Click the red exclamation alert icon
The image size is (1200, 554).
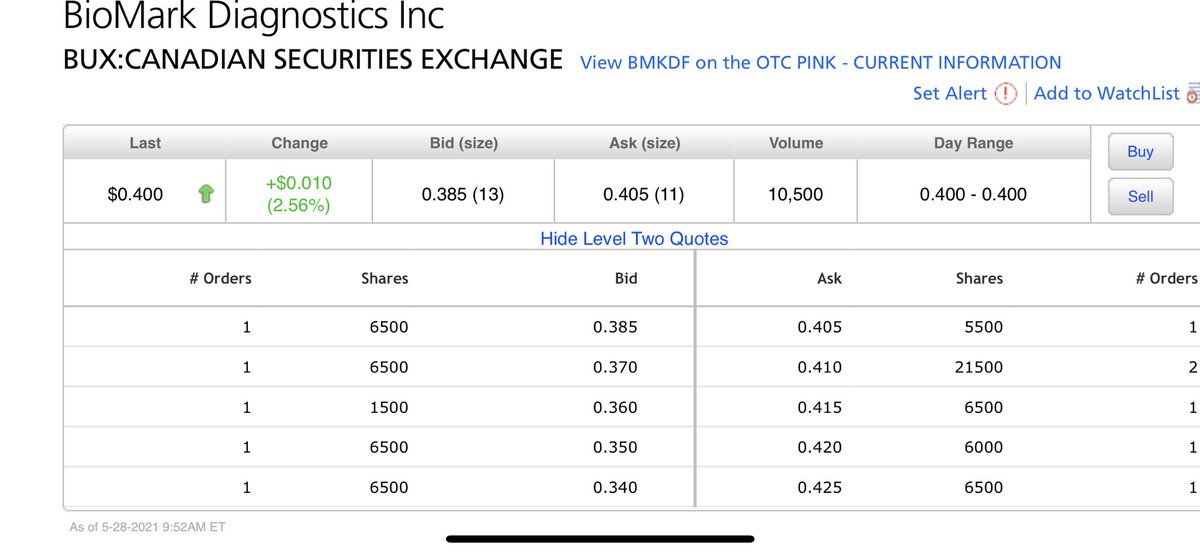click(x=1006, y=93)
